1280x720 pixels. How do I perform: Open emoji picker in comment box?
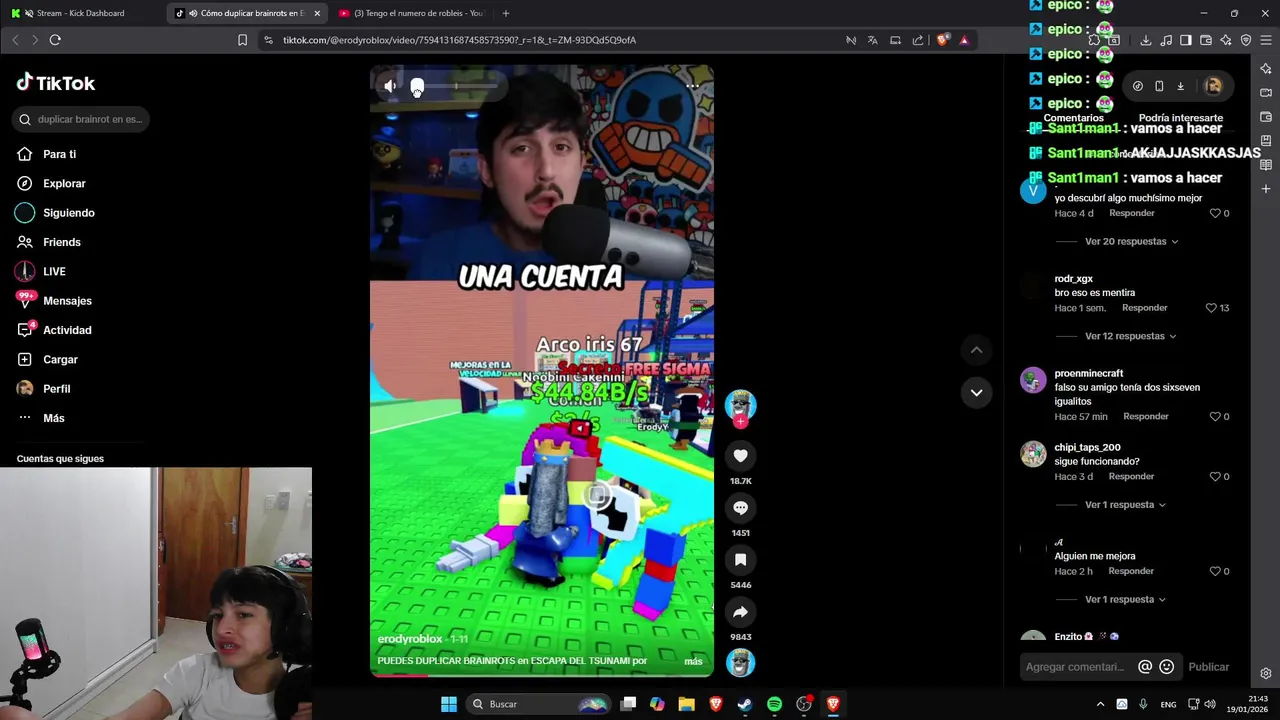pos(1166,667)
